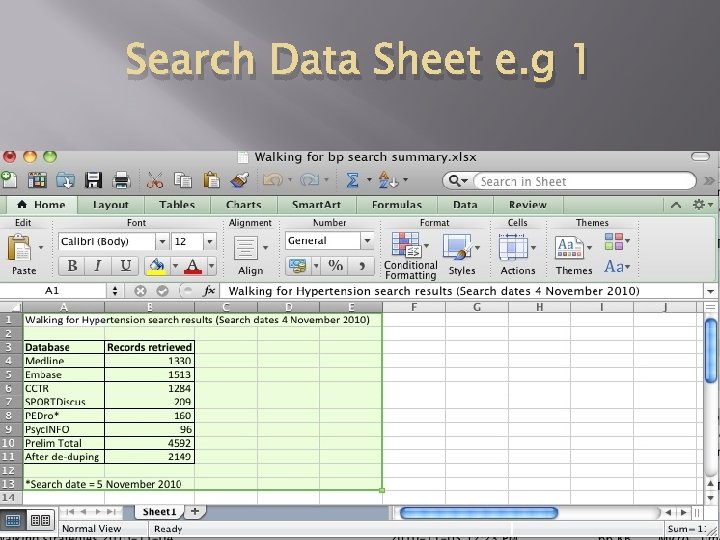Click the Search in Sheet field

[x=584, y=181]
